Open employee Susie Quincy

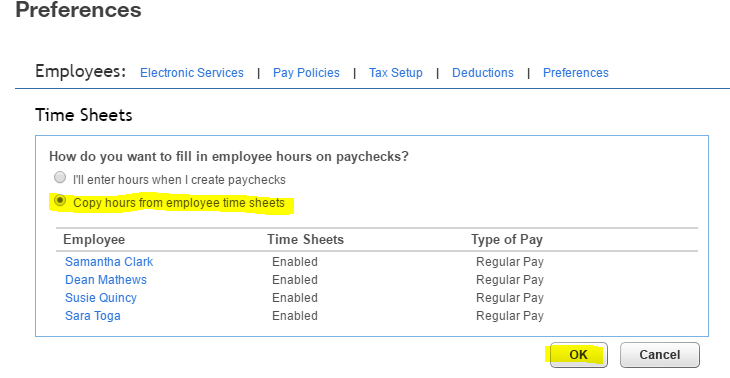tap(101, 298)
